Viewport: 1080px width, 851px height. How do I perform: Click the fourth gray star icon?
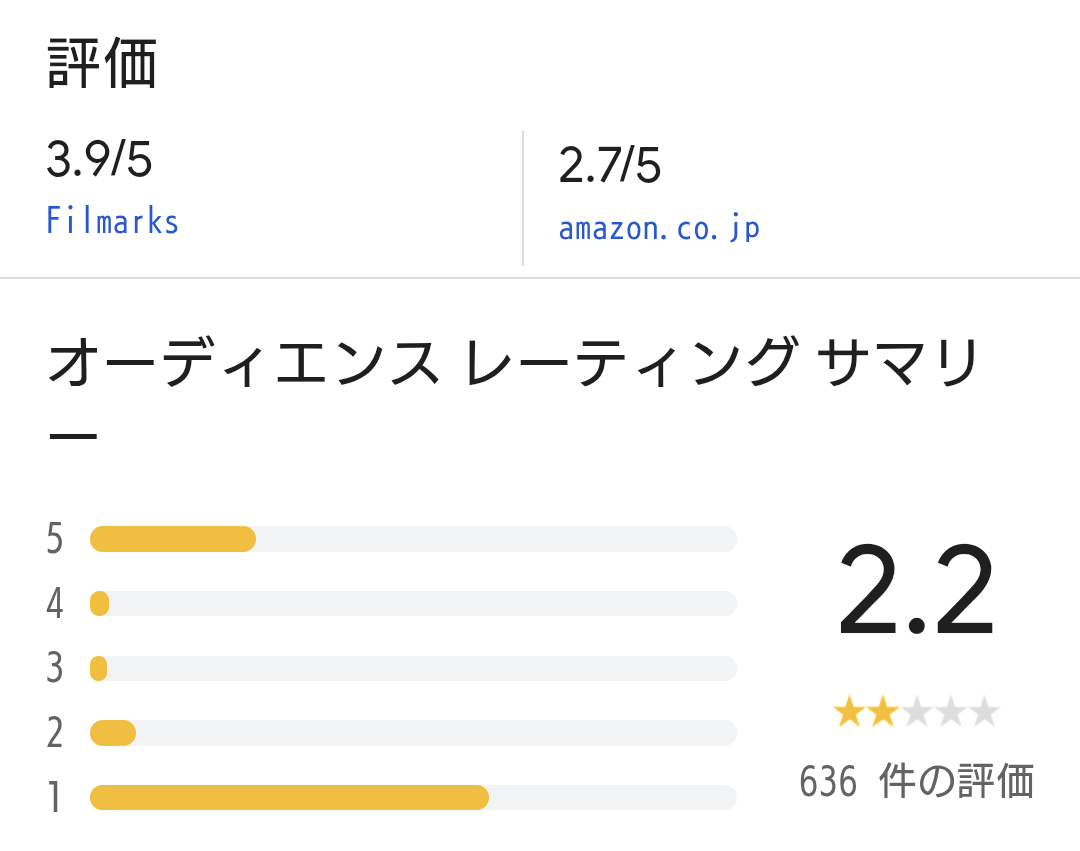click(x=951, y=712)
